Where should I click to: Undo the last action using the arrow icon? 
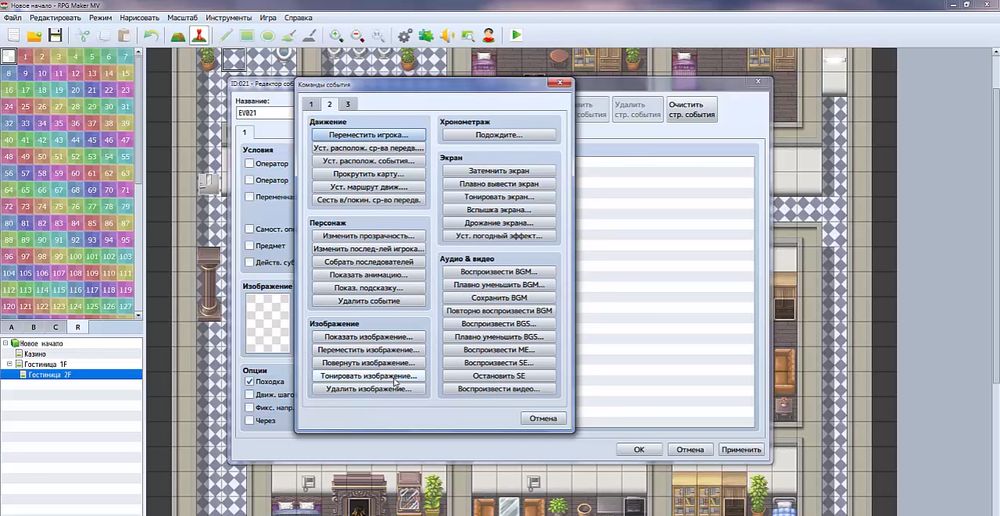point(151,36)
